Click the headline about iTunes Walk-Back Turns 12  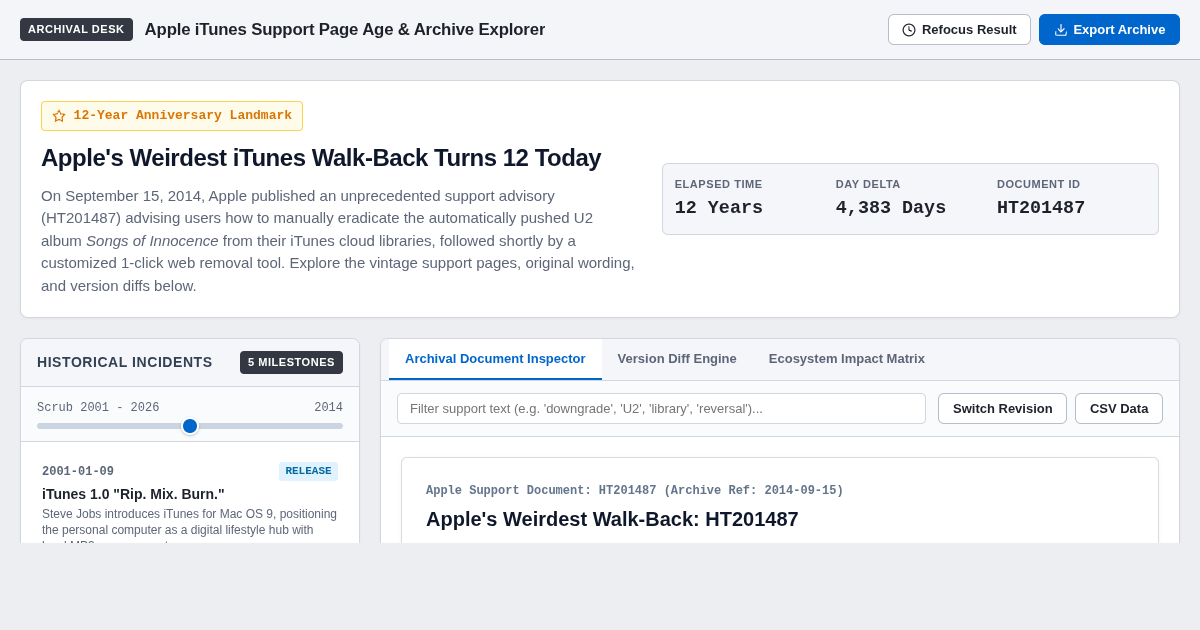coord(321,158)
